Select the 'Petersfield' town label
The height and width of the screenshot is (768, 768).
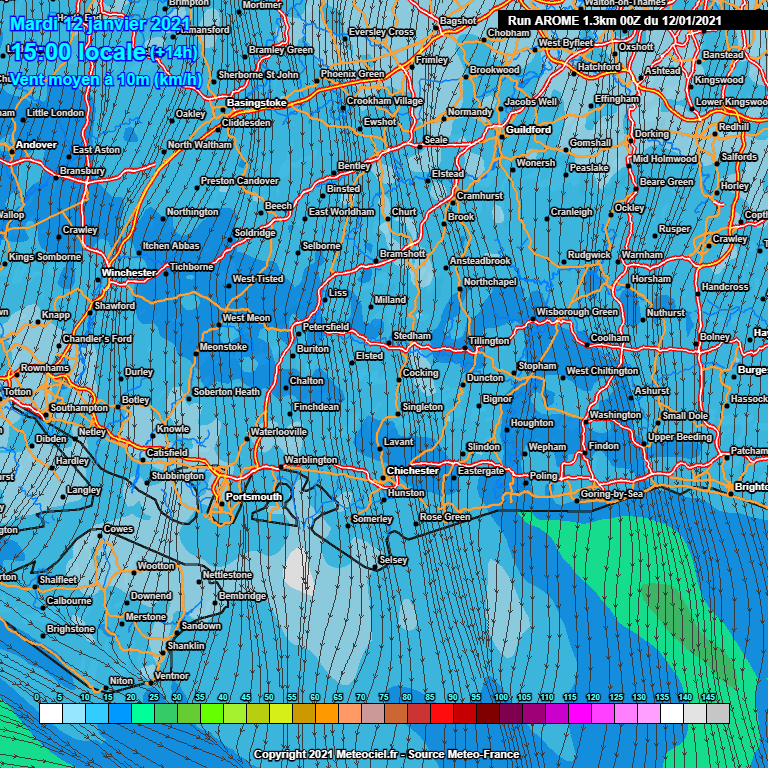(326, 327)
